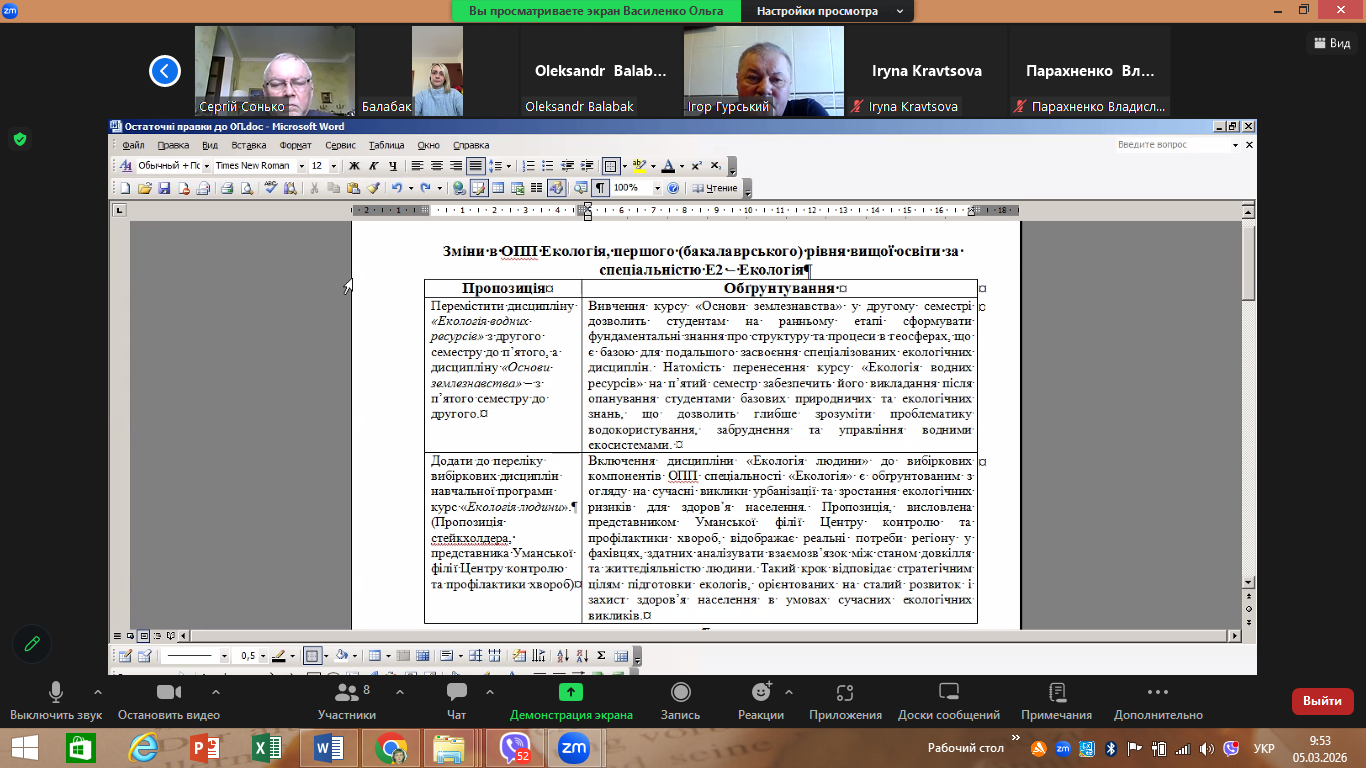Open the Таблица menu
The height and width of the screenshot is (768, 1366).
point(386,145)
